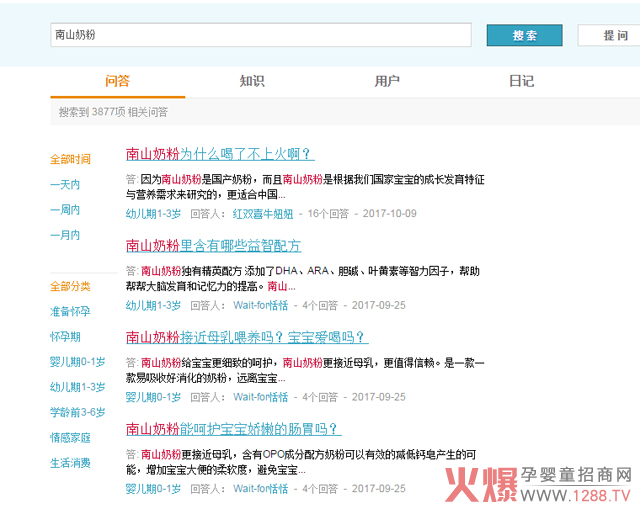Viewport: 640px width, 509px height.
Task: Open the 日记 tab
Action: point(521,81)
